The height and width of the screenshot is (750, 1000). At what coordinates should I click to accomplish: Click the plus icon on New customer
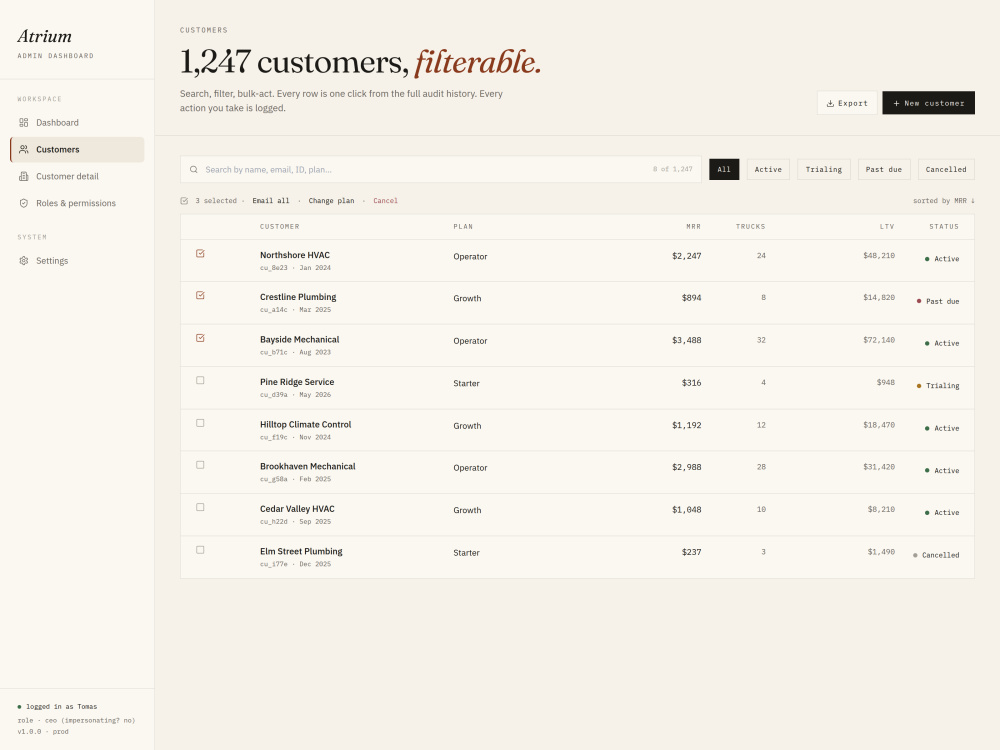tap(896, 103)
